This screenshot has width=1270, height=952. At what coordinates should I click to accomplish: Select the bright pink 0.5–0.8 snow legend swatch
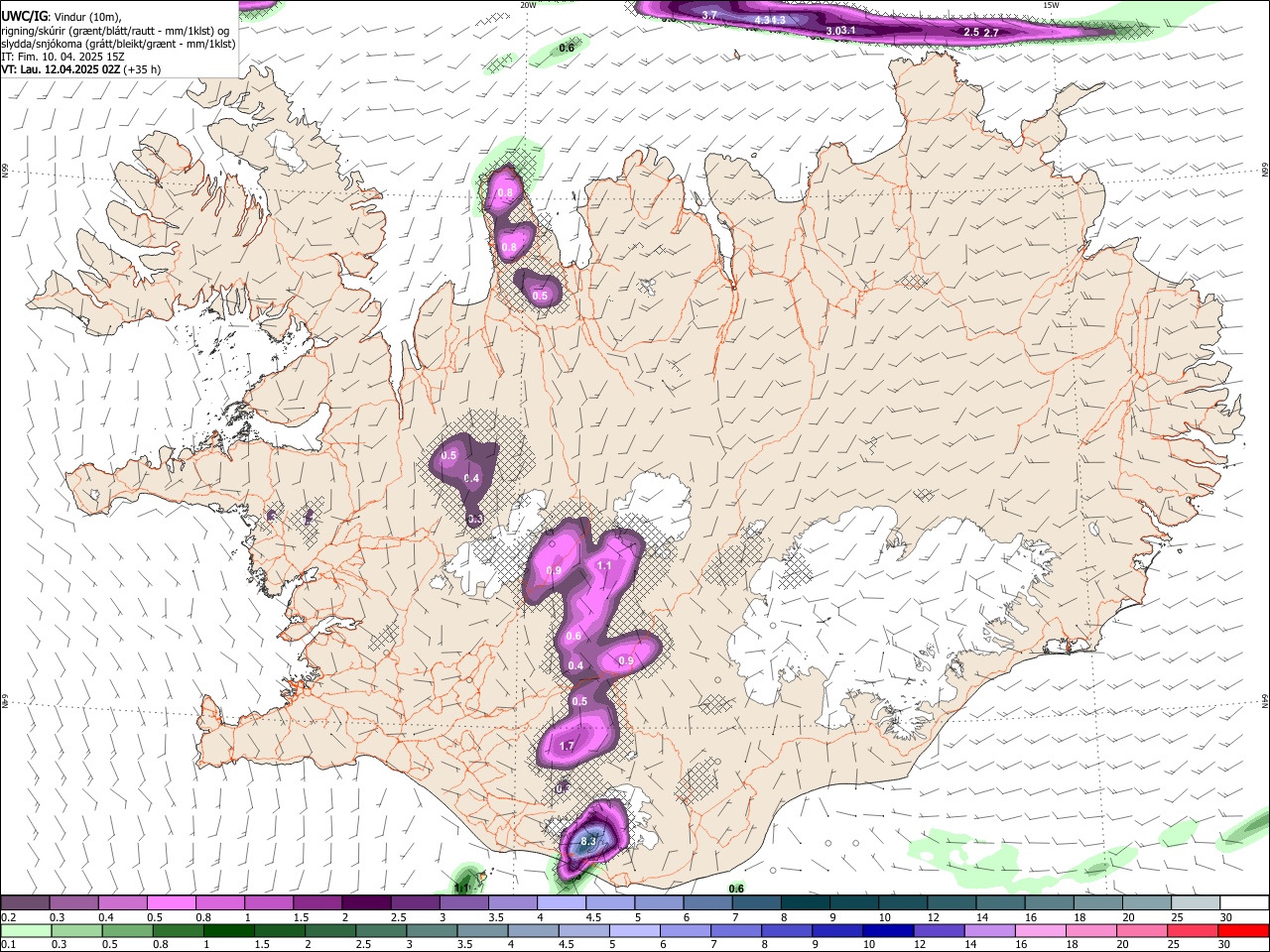171,903
